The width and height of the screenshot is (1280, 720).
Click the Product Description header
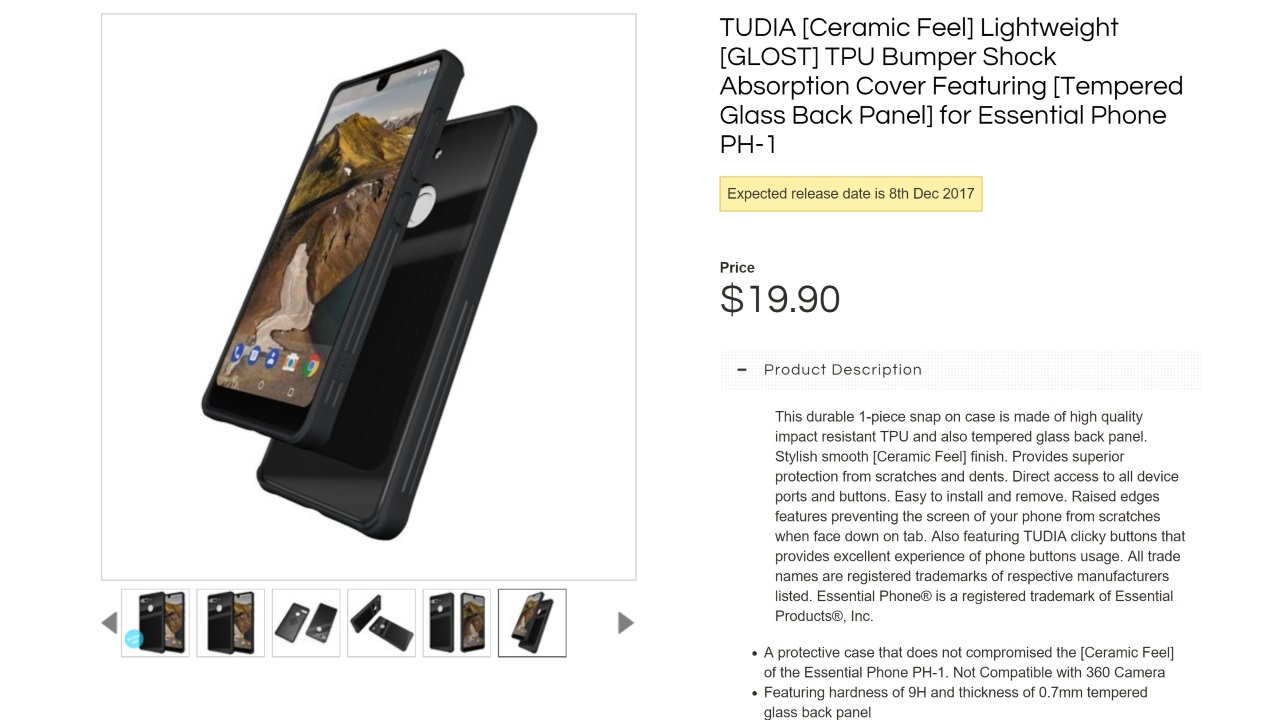click(x=843, y=370)
